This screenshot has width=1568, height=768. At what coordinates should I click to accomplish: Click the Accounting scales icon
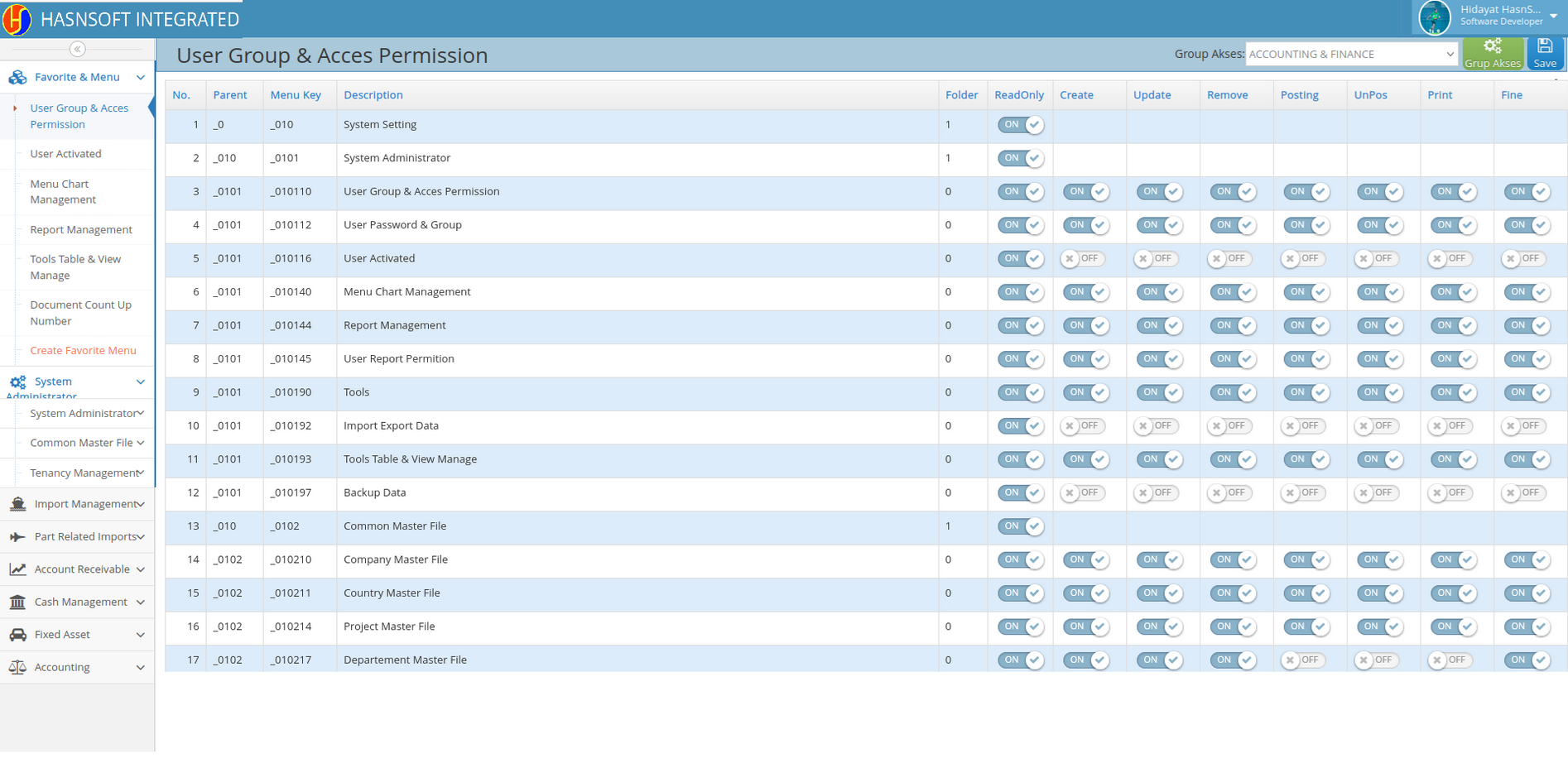point(17,668)
